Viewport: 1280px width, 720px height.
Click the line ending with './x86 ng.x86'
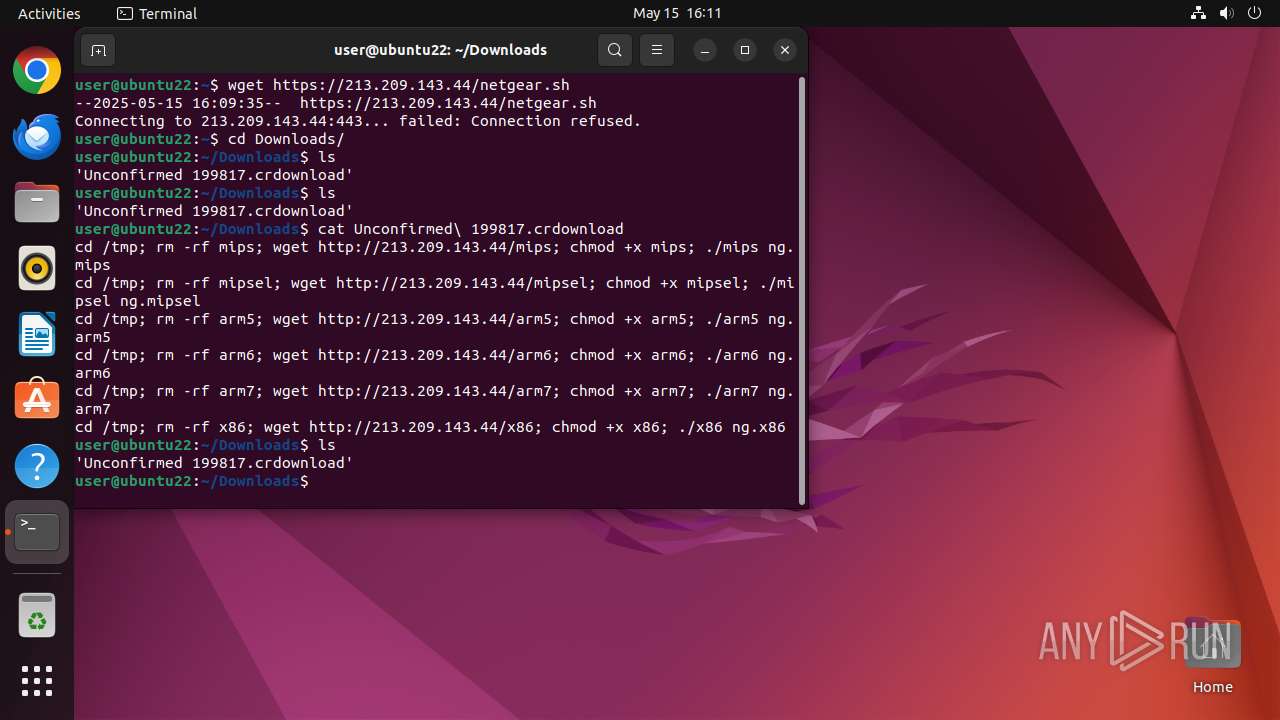(x=430, y=427)
